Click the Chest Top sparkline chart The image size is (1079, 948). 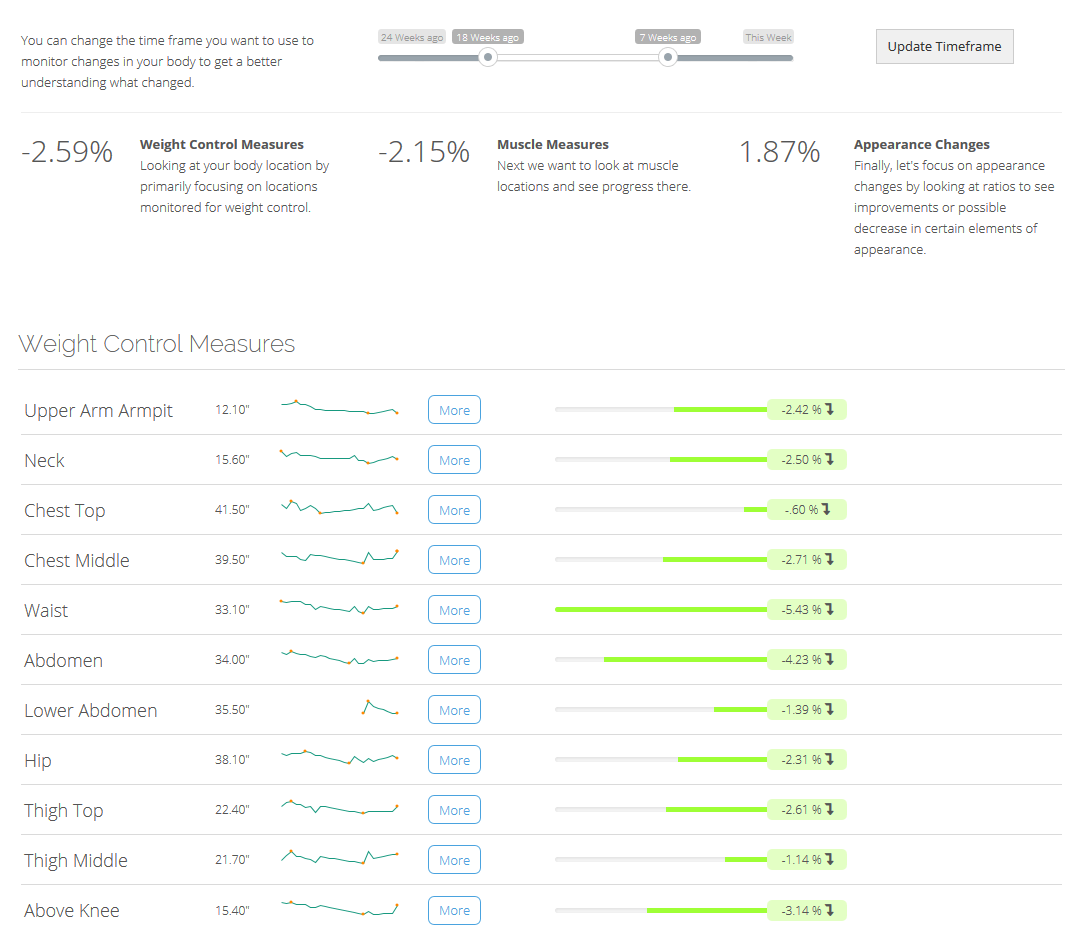pyautogui.click(x=340, y=508)
